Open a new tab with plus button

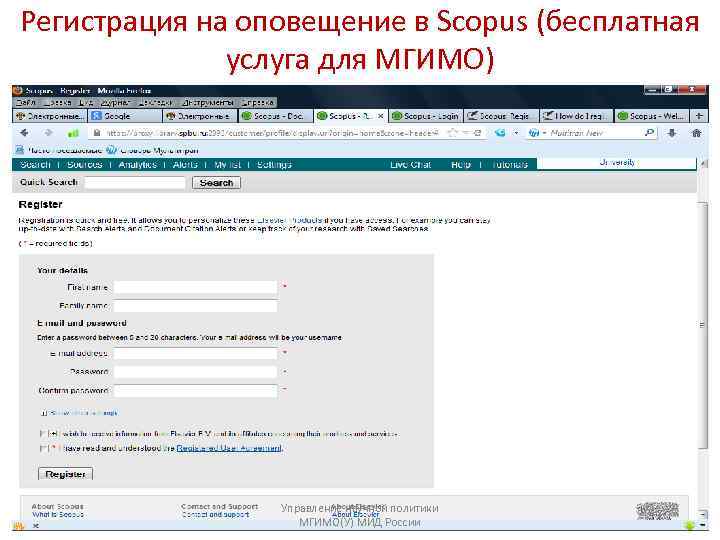[x=699, y=116]
